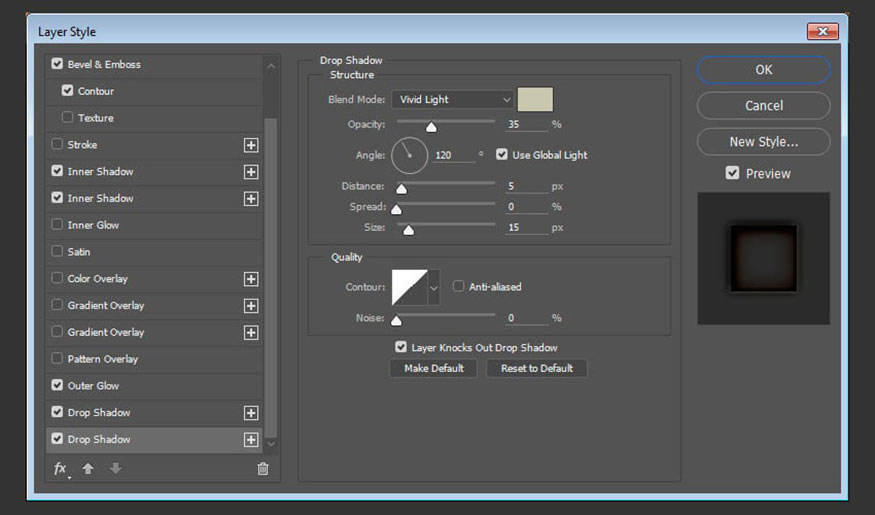Click the Spread slider handle
This screenshot has width=875, height=515.
pos(396,210)
